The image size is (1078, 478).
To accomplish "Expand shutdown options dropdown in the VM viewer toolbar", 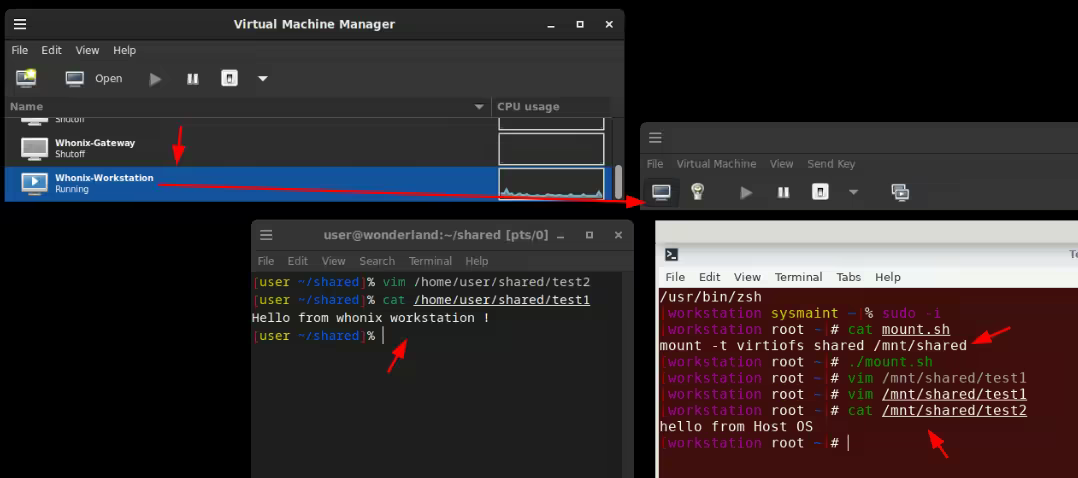I will click(853, 192).
